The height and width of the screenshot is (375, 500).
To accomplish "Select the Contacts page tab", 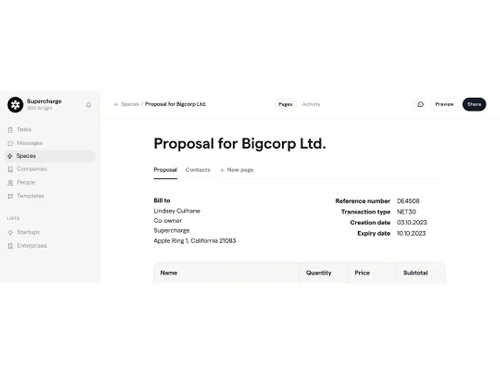I will 198,170.
